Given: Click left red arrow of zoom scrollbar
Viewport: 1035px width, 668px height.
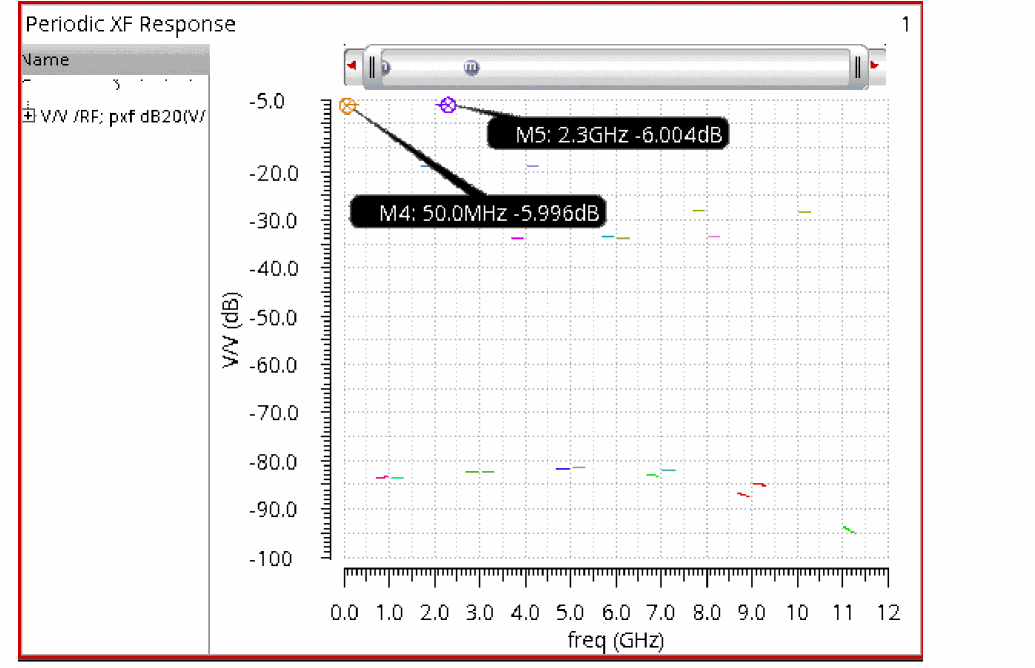Looking at the screenshot, I should point(352,66).
